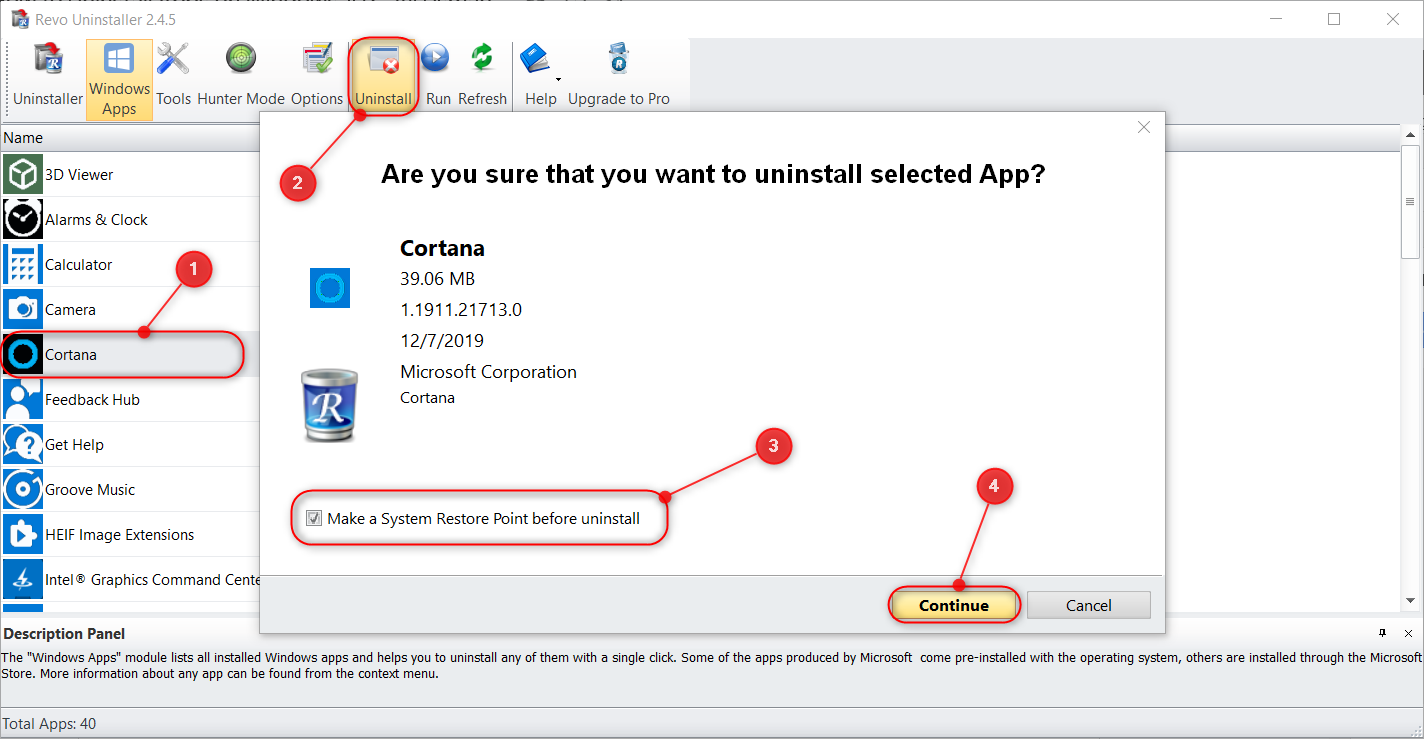This screenshot has height=739, width=1424.
Task: Click the Feedback Hub app icon
Action: [x=22, y=399]
